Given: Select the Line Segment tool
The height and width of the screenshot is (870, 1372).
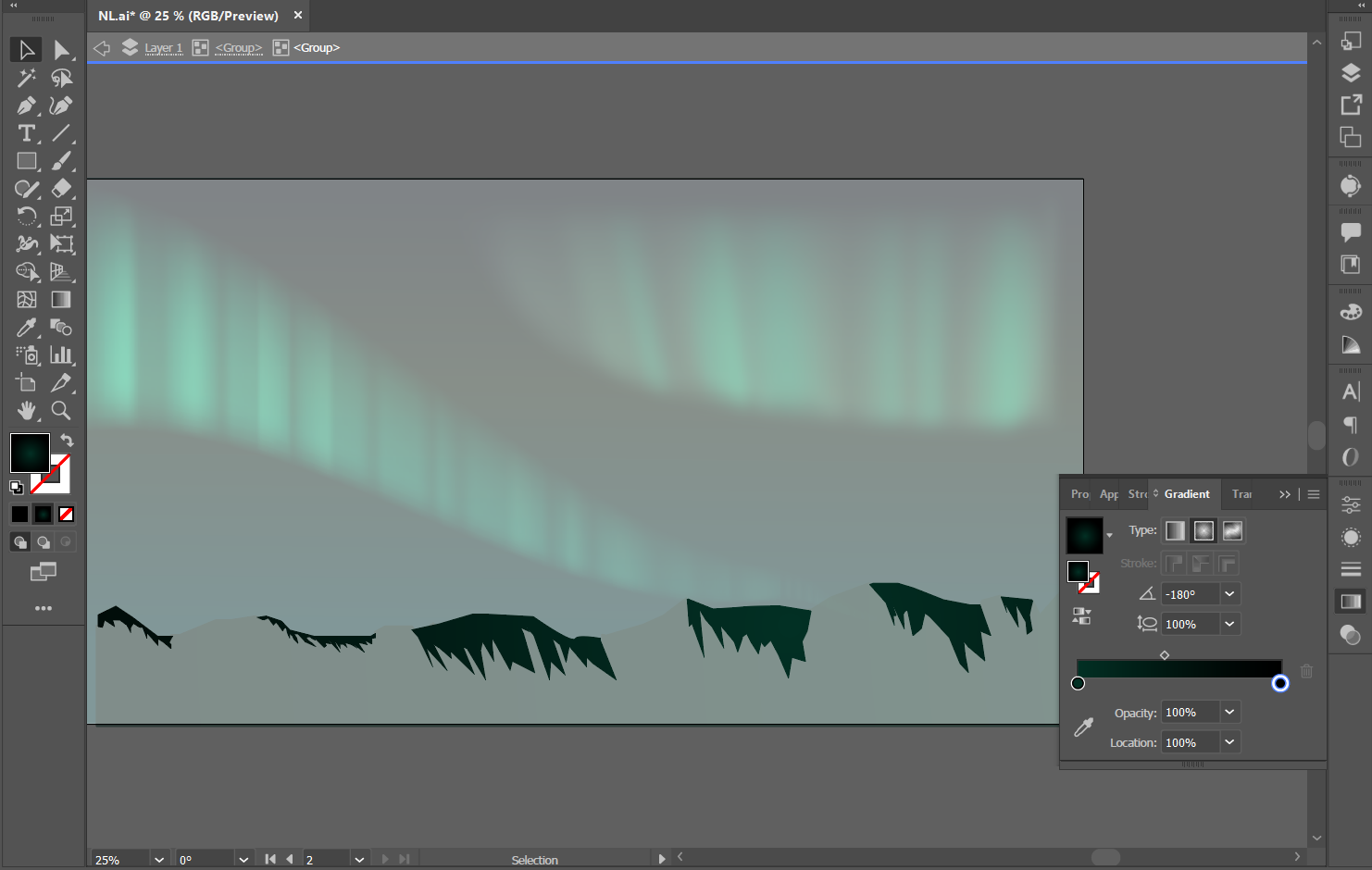Looking at the screenshot, I should click(x=61, y=133).
